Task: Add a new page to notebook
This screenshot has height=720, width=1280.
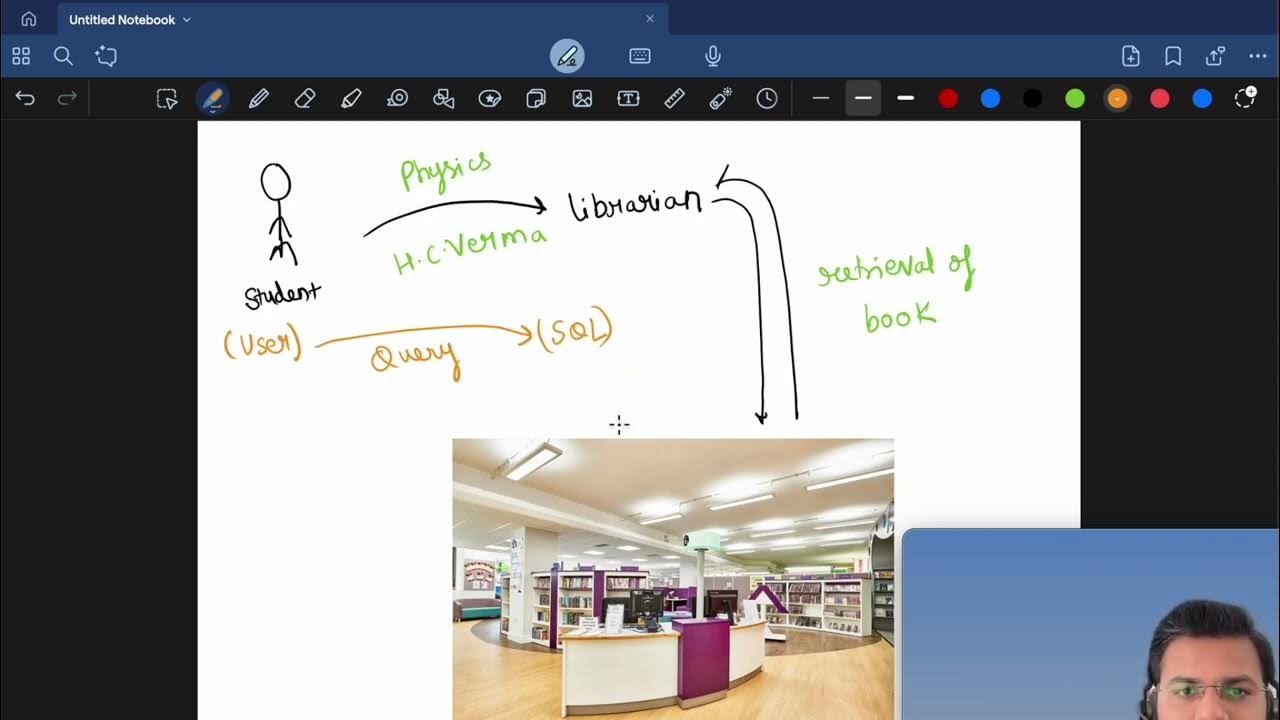Action: (x=1130, y=56)
